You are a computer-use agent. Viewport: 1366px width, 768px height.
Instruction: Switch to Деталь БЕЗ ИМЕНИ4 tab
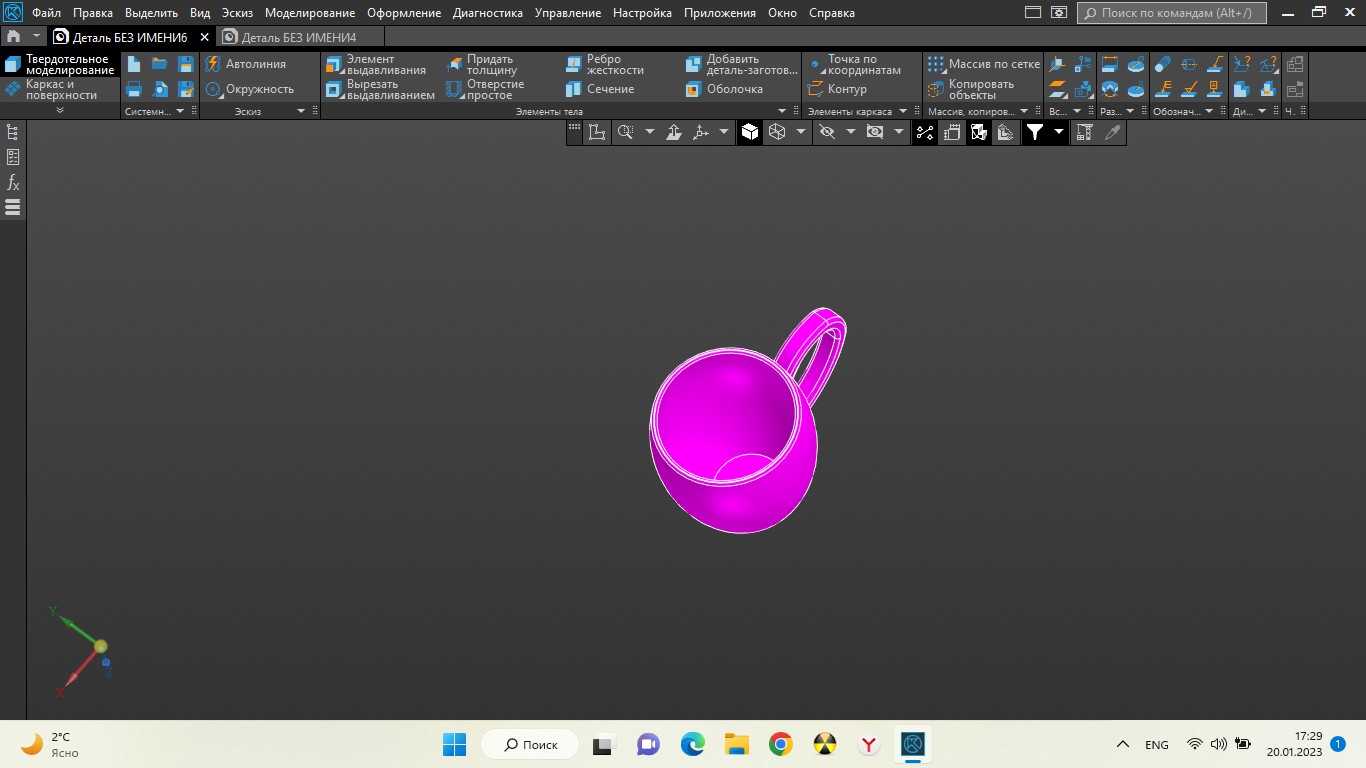point(298,37)
